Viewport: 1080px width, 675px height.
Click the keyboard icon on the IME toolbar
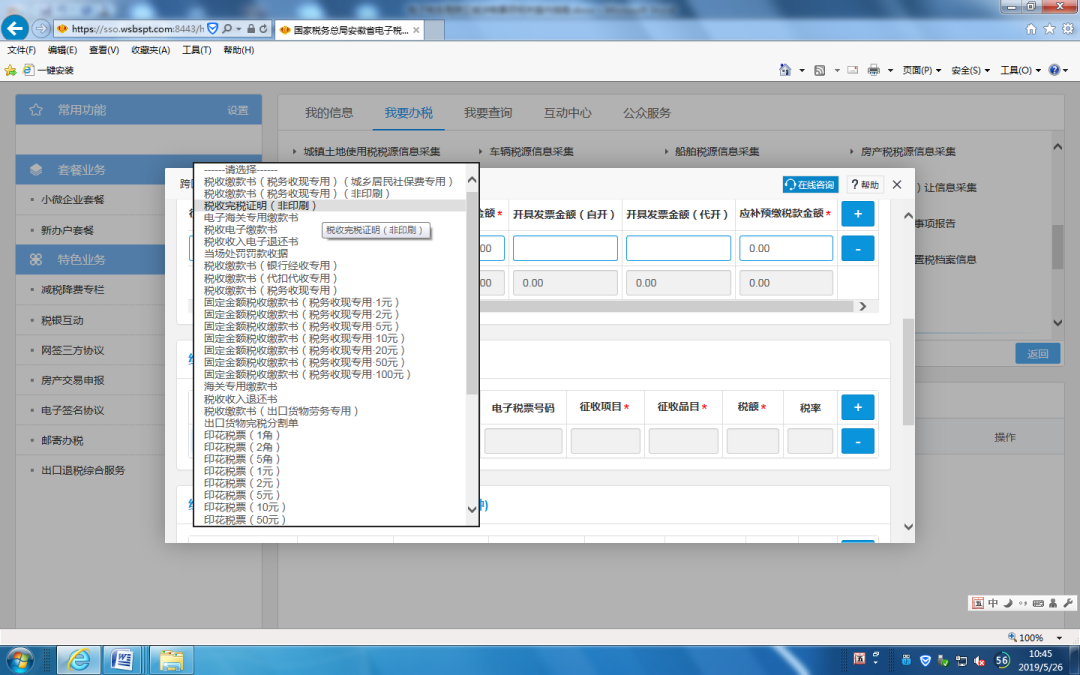pyautogui.click(x=1038, y=603)
